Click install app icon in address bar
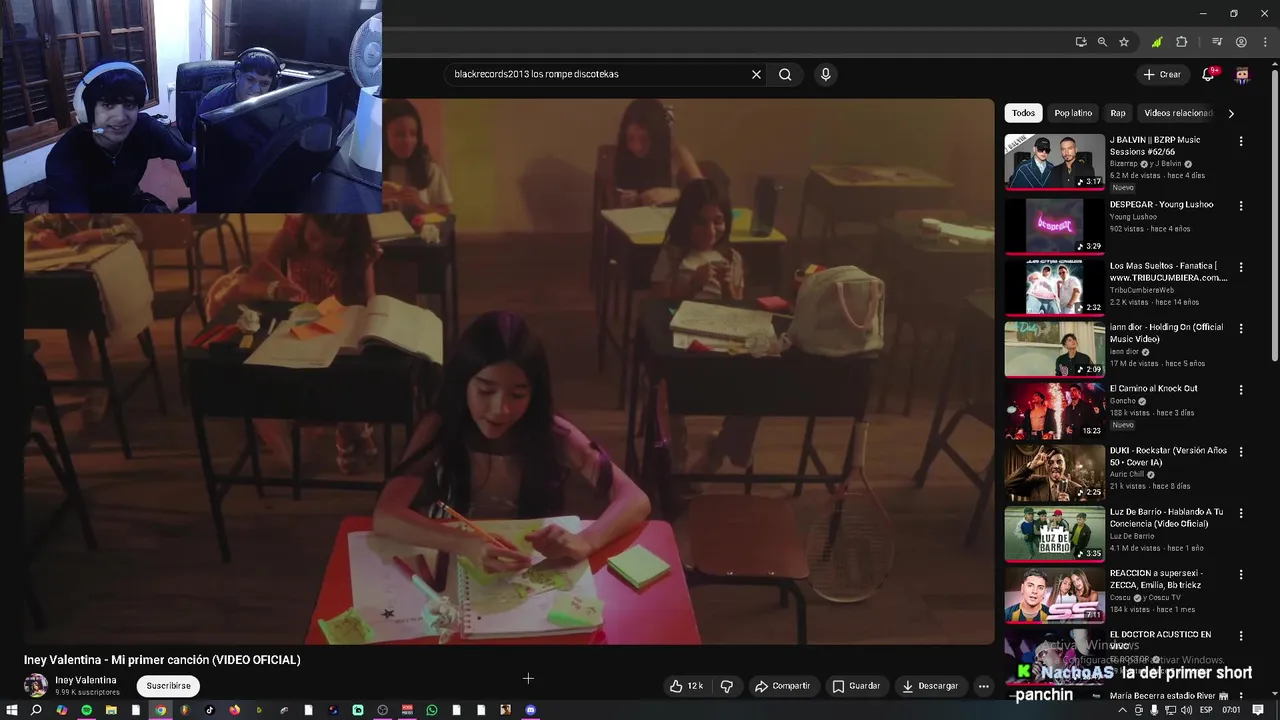This screenshot has height=720, width=1280. (1081, 42)
